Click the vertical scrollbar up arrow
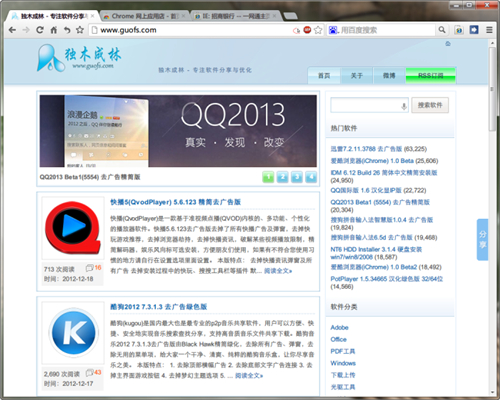This screenshot has height=400, width=500. pyautogui.click(x=492, y=43)
